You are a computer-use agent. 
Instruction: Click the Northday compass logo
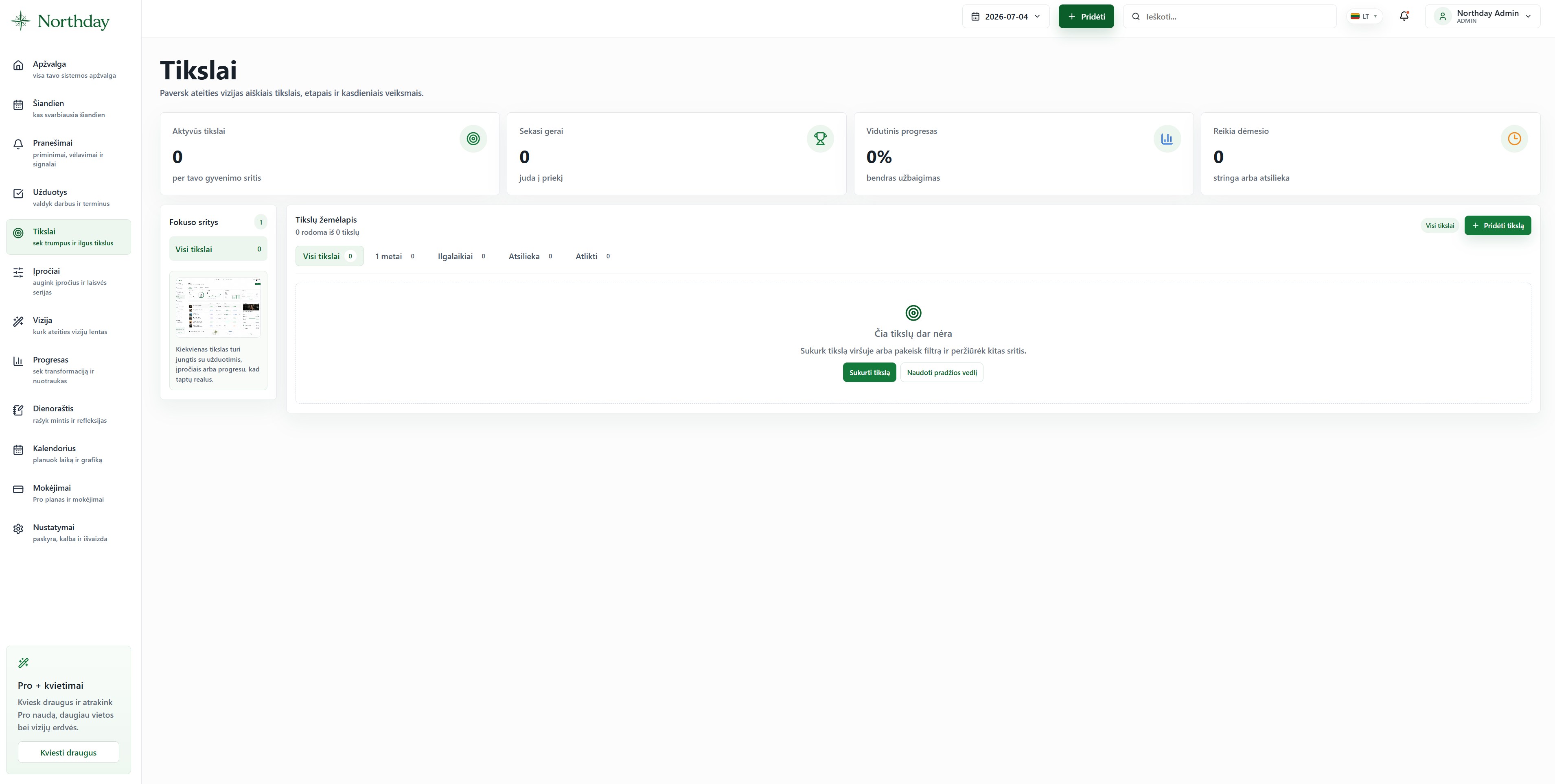click(x=20, y=20)
